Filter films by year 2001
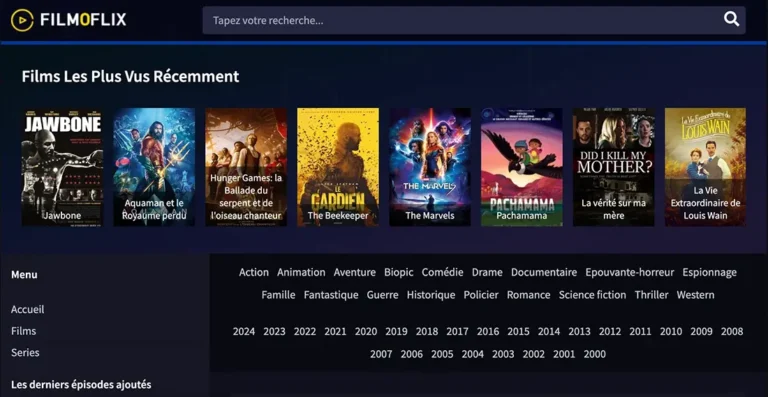The width and height of the screenshot is (768, 397). (x=564, y=354)
